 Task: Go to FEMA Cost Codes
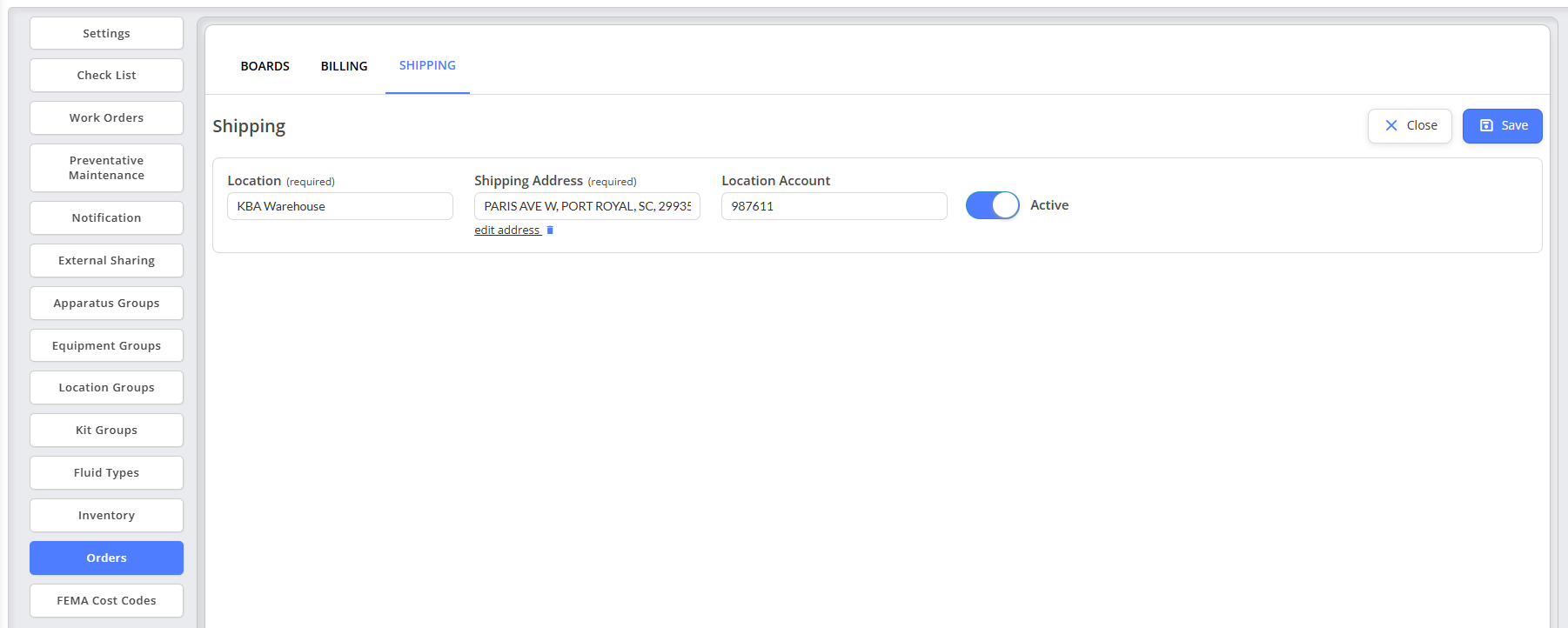coord(106,600)
